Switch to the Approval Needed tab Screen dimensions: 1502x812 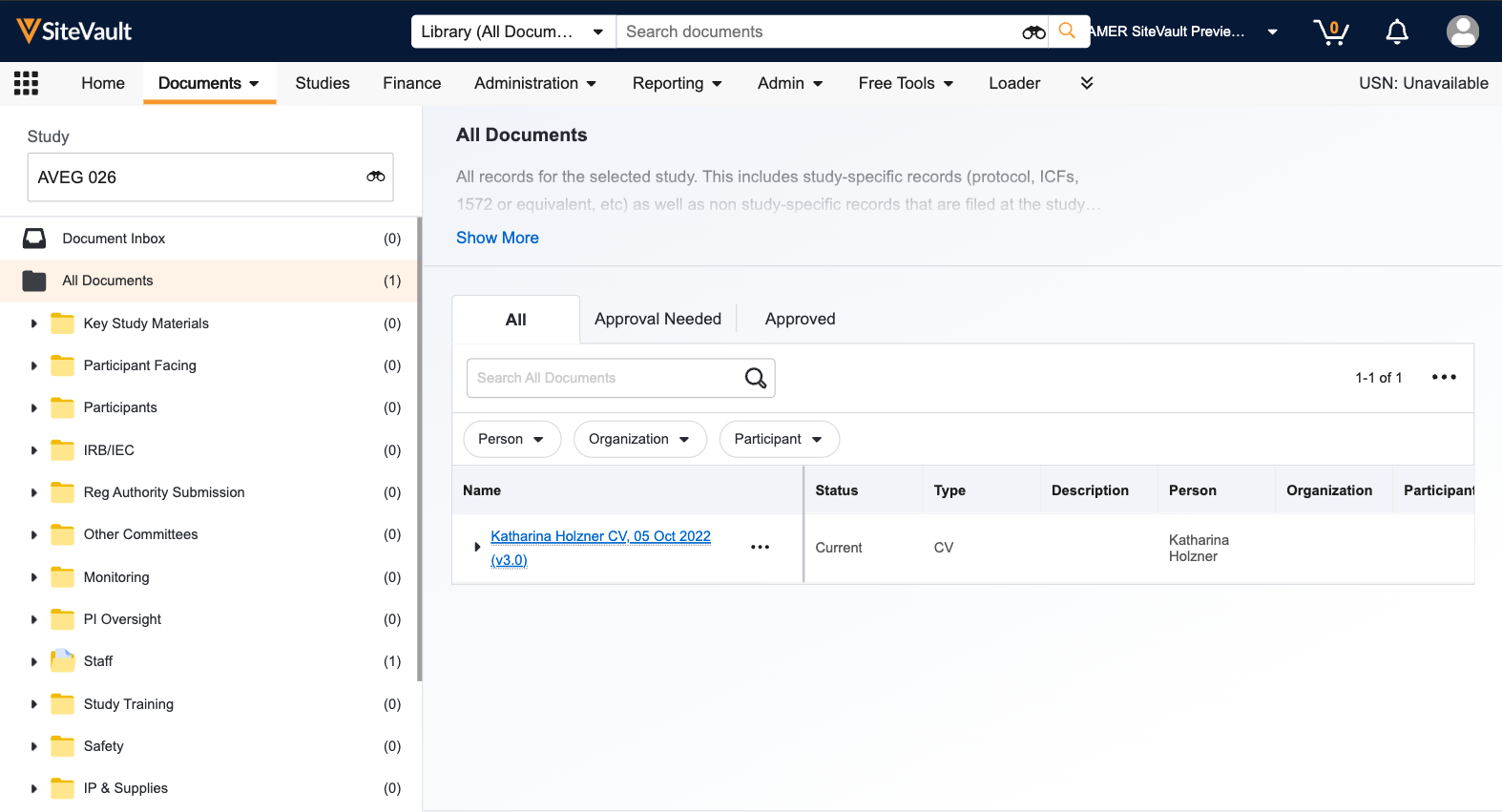pos(657,319)
